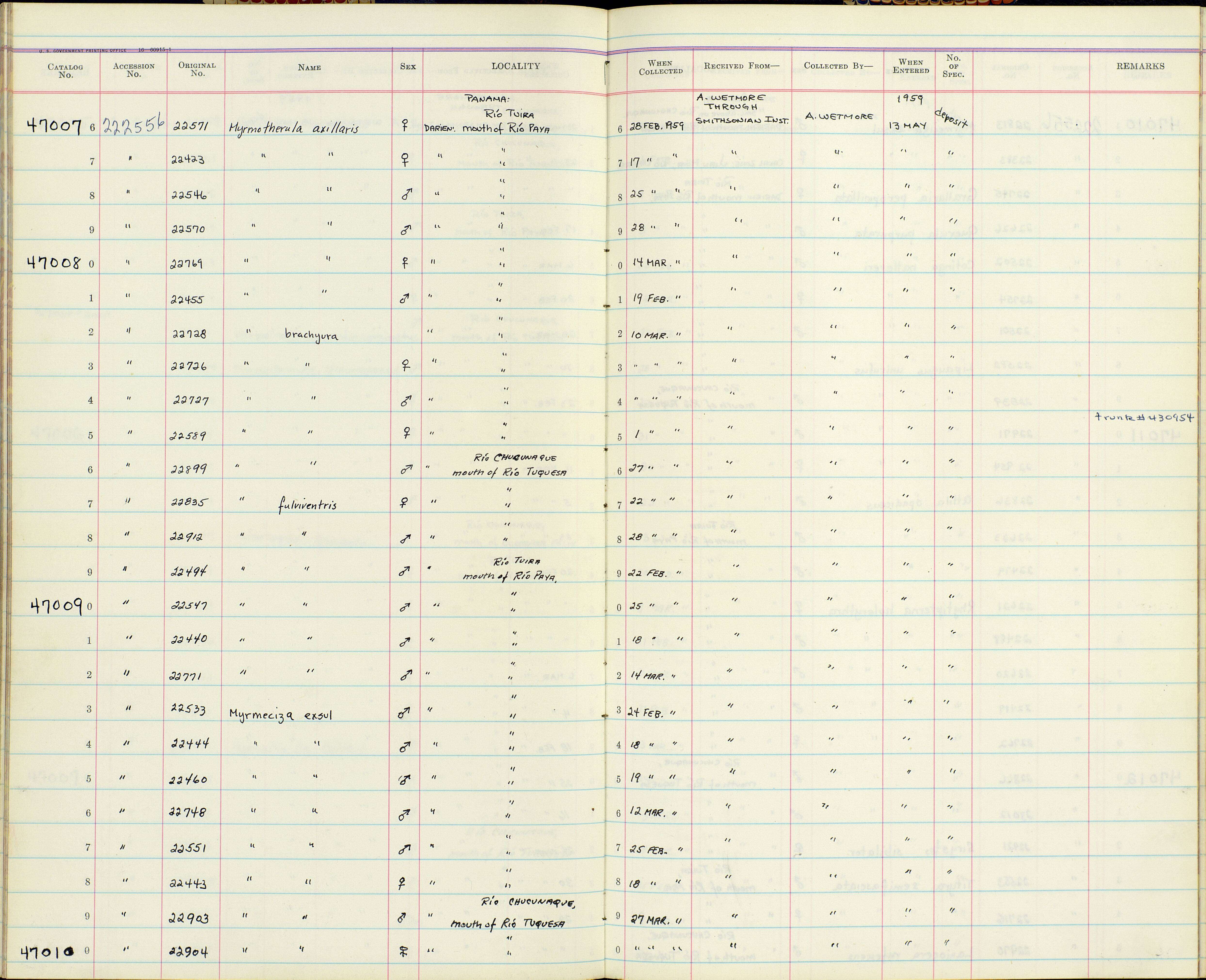The width and height of the screenshot is (1206, 980).
Task: Click 'A. WETMORE' in Collected By column
Action: 839,117
